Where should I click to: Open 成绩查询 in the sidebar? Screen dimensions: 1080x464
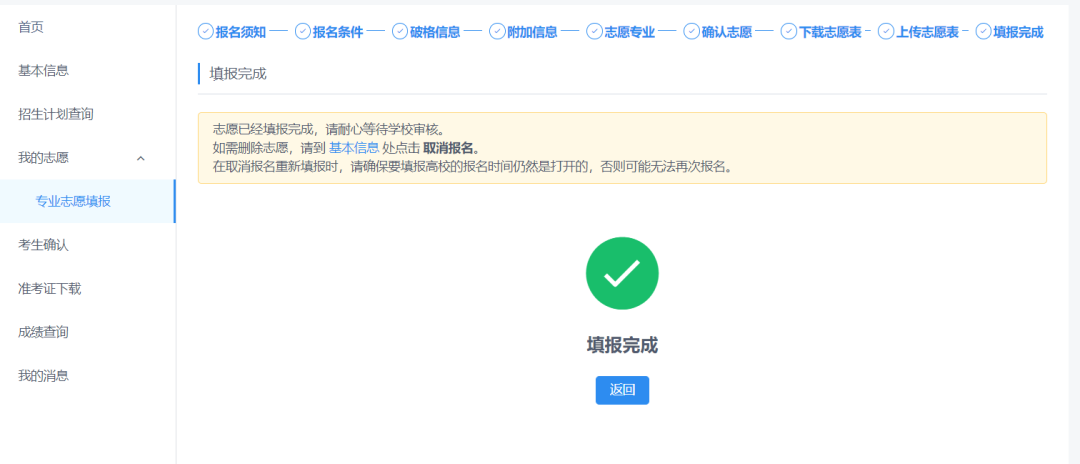(x=43, y=333)
